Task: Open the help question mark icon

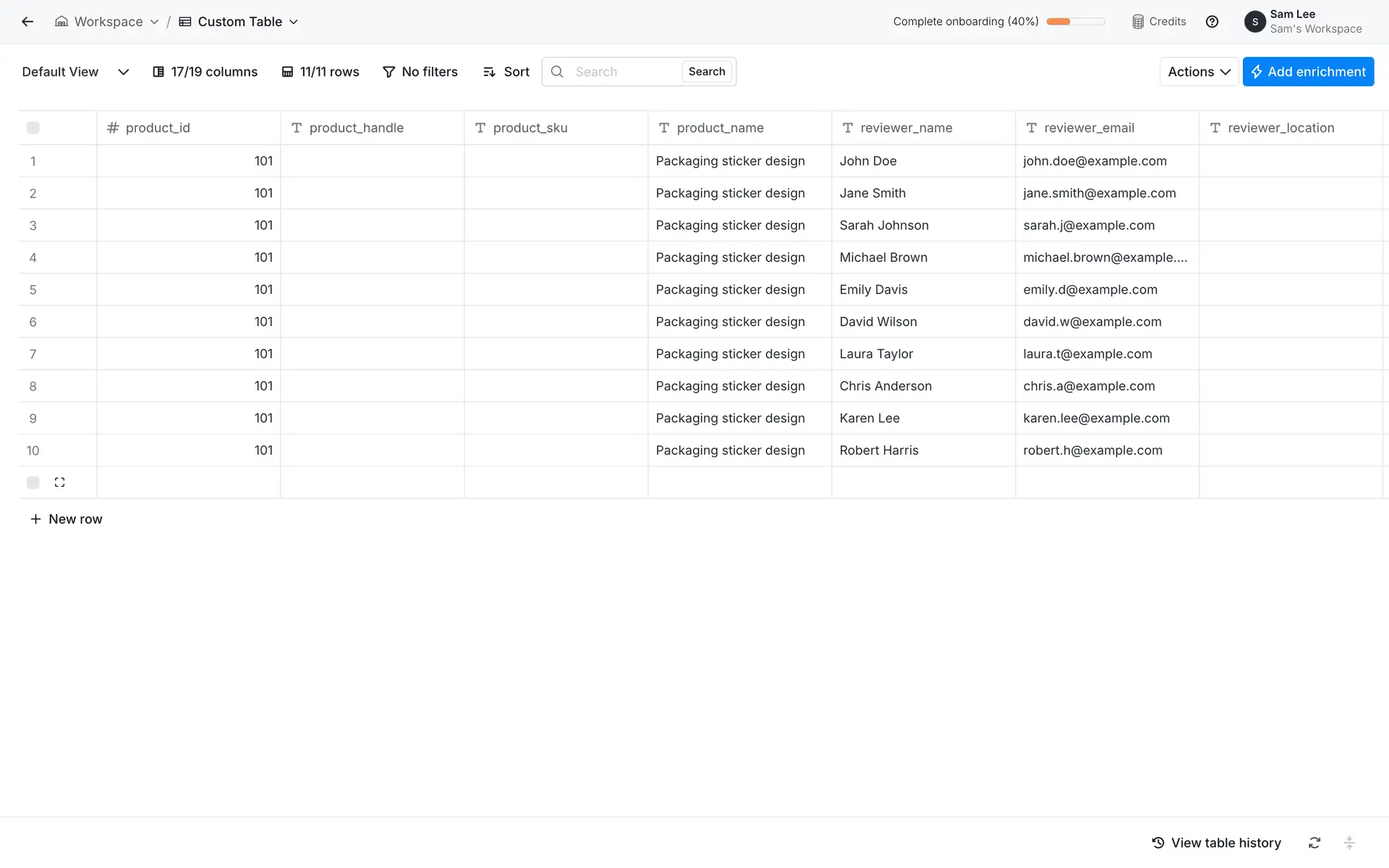Action: pos(1212,22)
